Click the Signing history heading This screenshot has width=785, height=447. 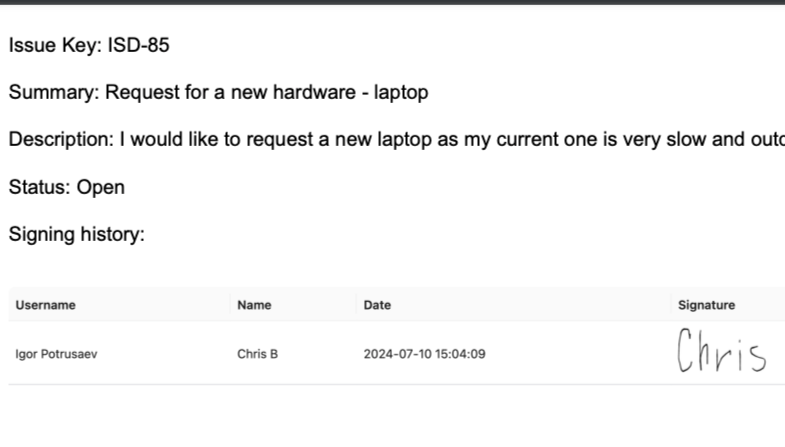click(x=77, y=235)
